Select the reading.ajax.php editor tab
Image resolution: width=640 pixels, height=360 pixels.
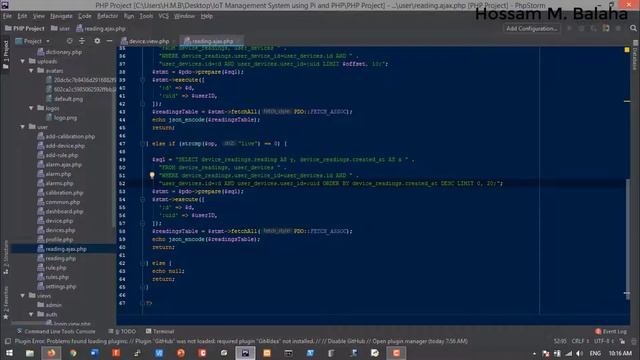212,41
